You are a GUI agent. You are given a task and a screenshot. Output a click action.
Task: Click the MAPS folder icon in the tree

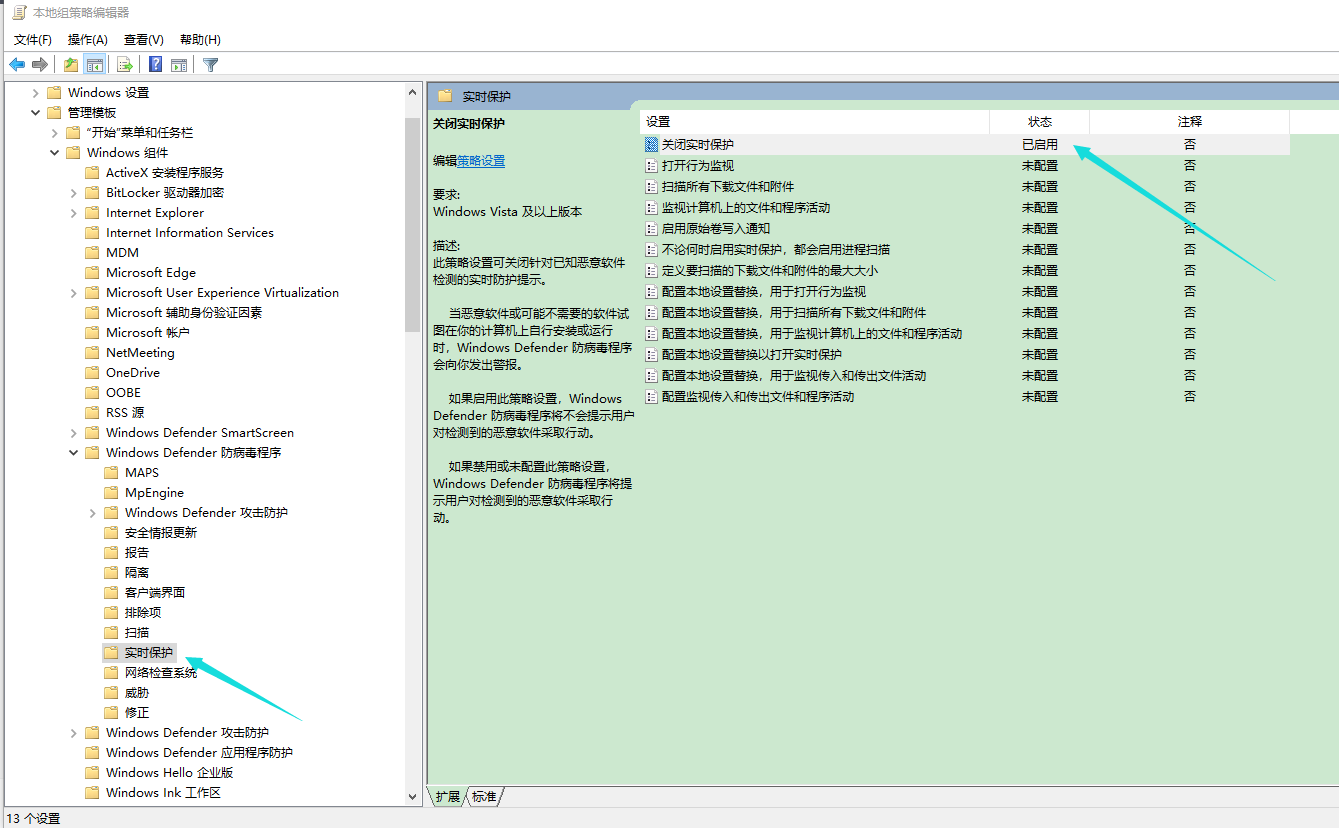point(111,473)
